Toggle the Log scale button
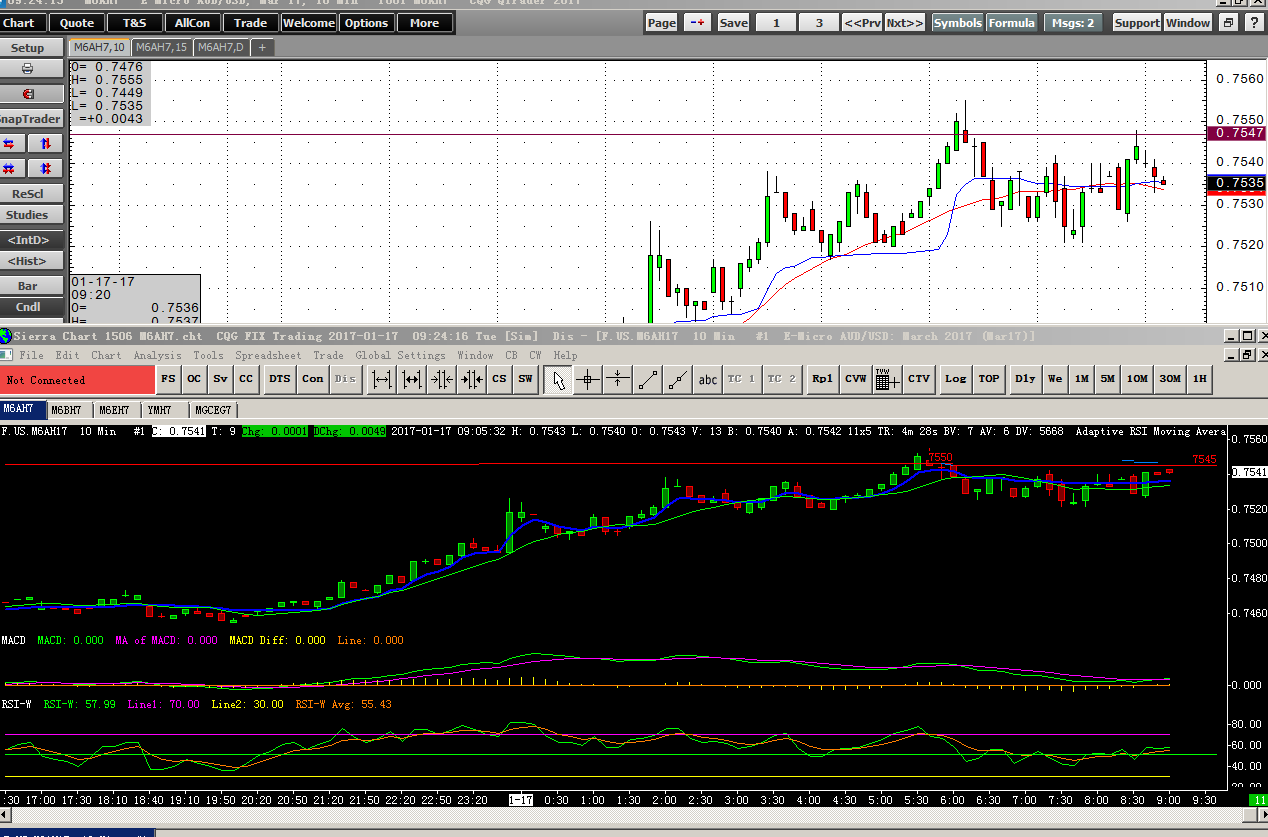 [956, 379]
